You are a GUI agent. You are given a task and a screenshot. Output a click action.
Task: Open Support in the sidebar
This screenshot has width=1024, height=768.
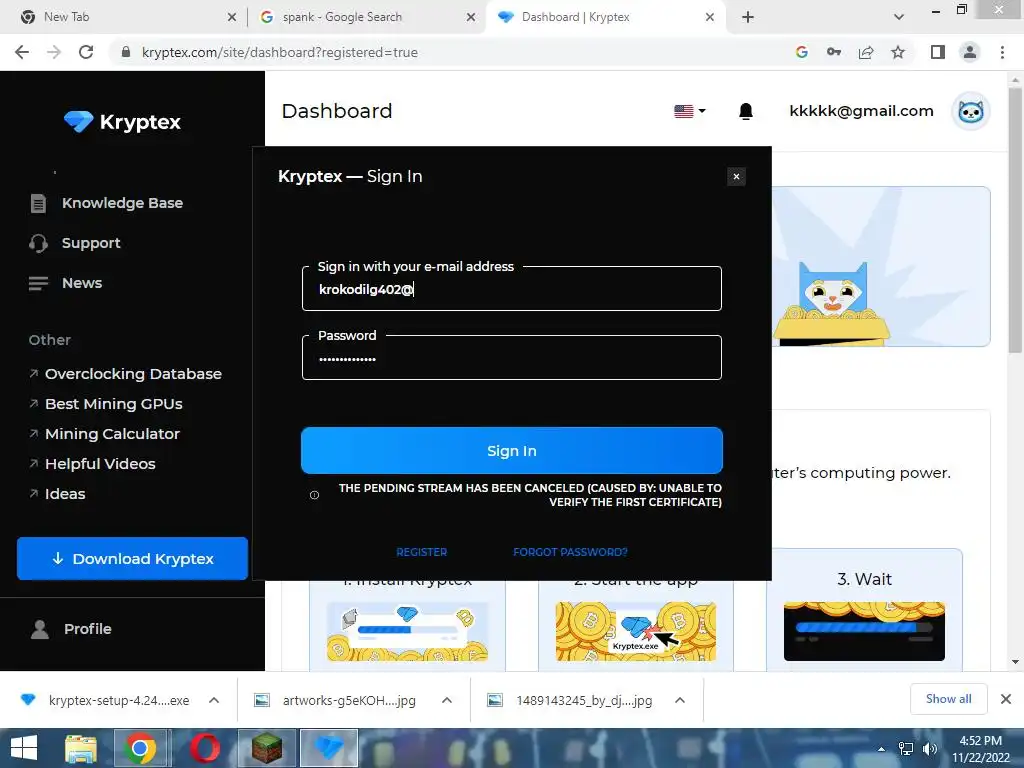click(x=91, y=243)
